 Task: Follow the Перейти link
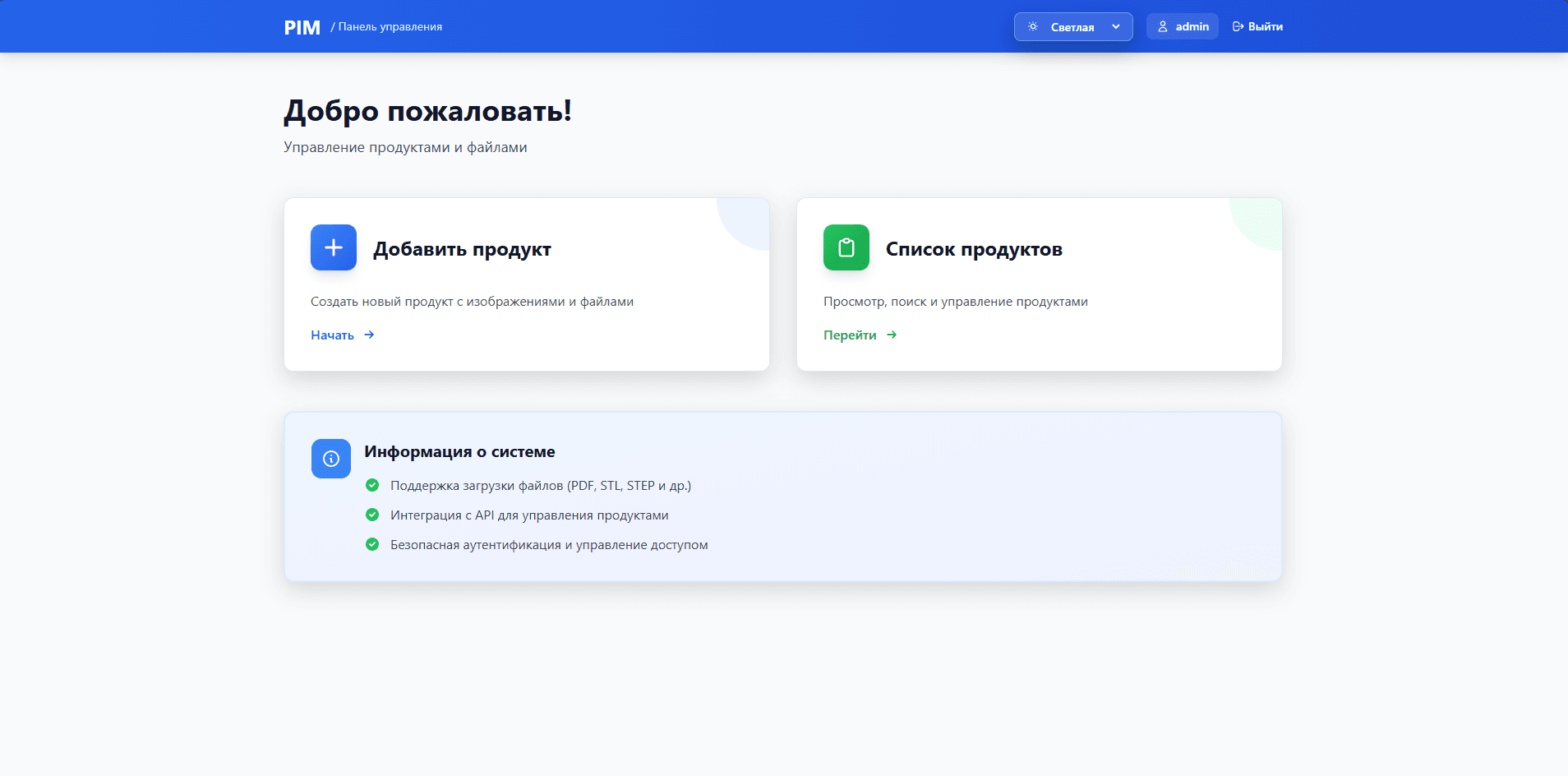pyautogui.click(x=850, y=335)
